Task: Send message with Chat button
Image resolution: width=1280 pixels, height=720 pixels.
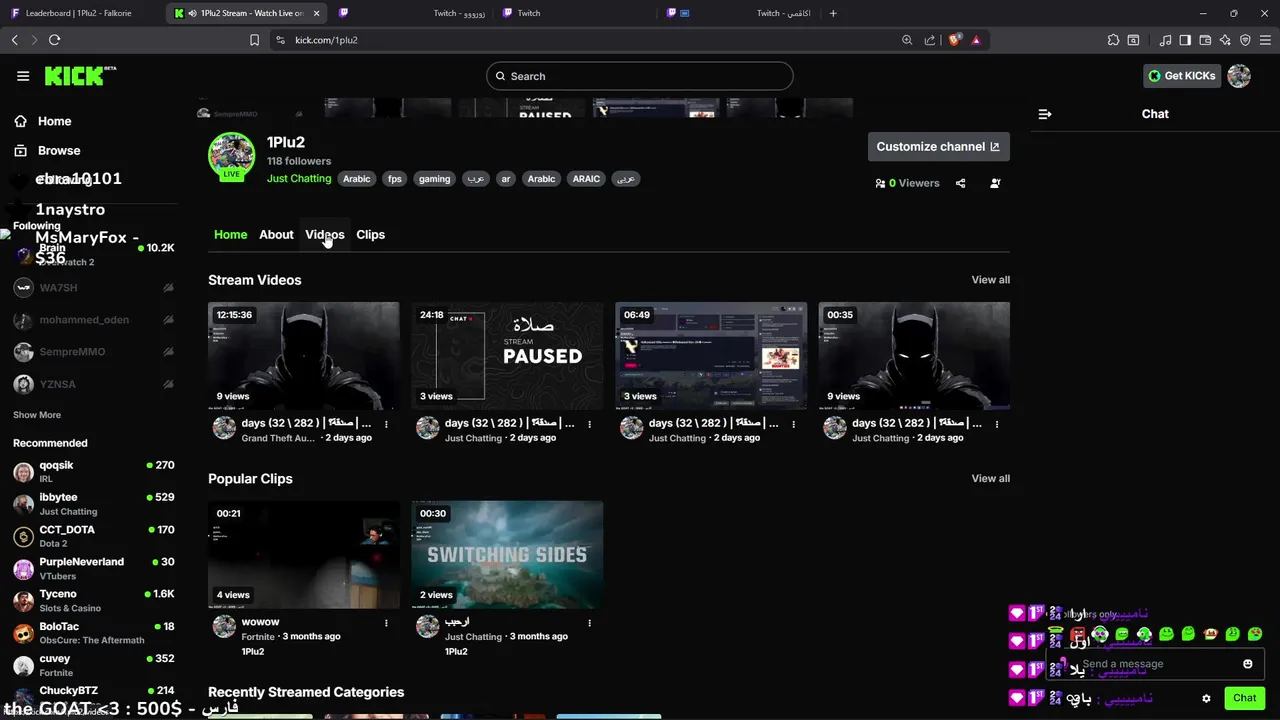Action: [x=1244, y=698]
